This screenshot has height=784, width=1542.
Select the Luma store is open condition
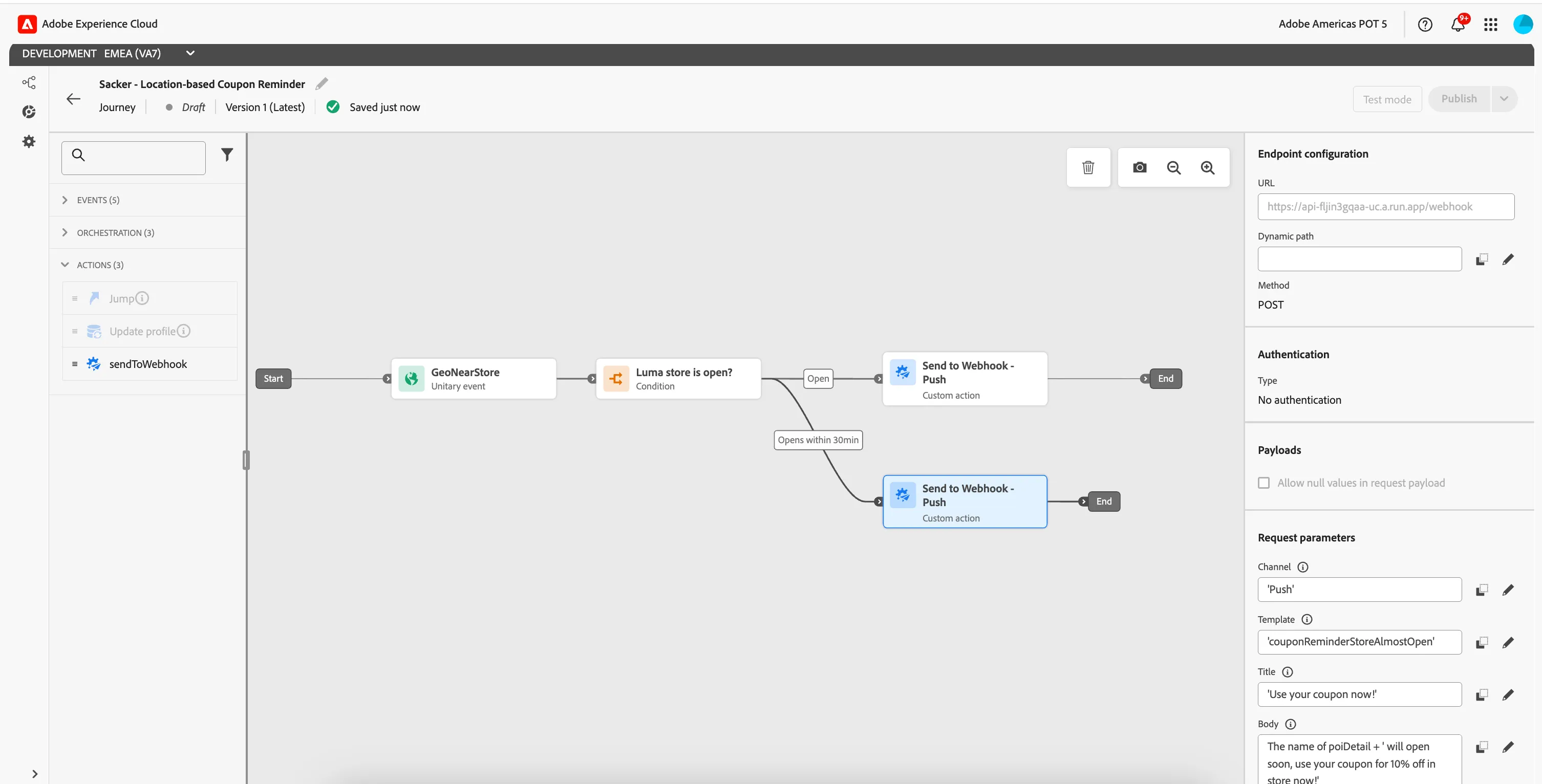click(678, 379)
